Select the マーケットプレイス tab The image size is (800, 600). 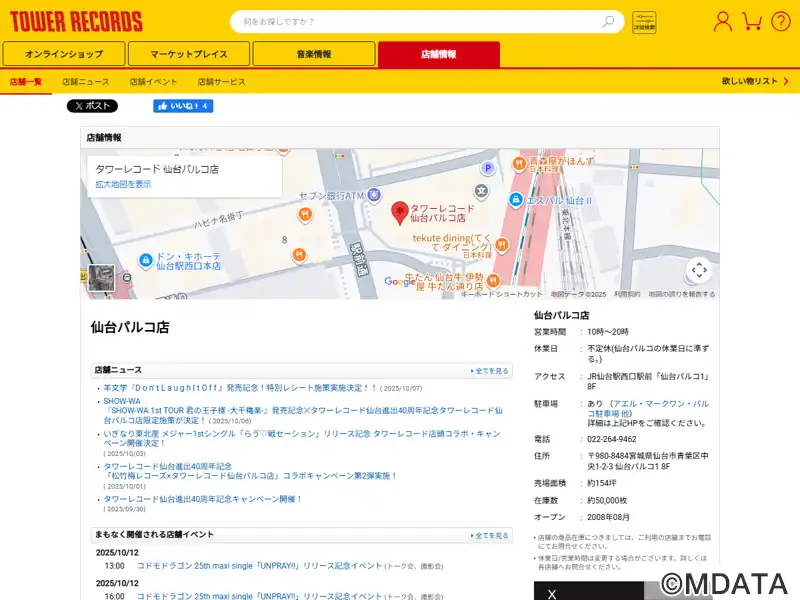(189, 54)
